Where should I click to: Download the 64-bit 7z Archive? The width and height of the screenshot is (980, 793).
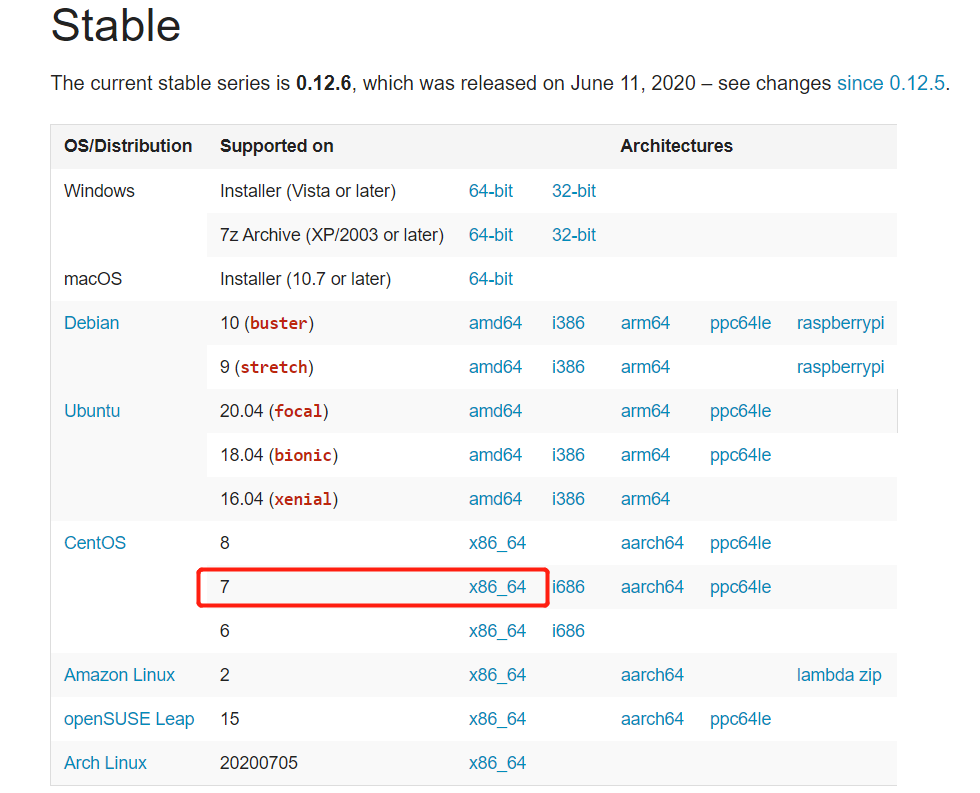(x=490, y=235)
